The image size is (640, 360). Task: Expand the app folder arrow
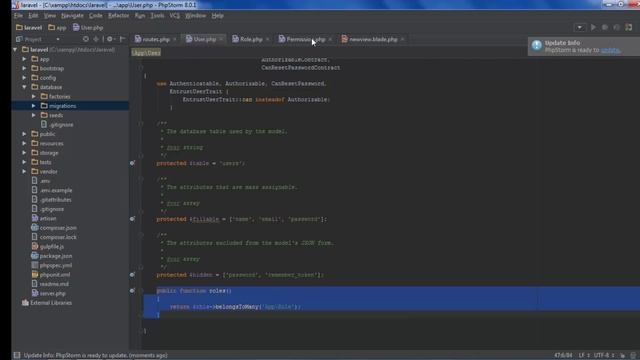(x=24, y=59)
